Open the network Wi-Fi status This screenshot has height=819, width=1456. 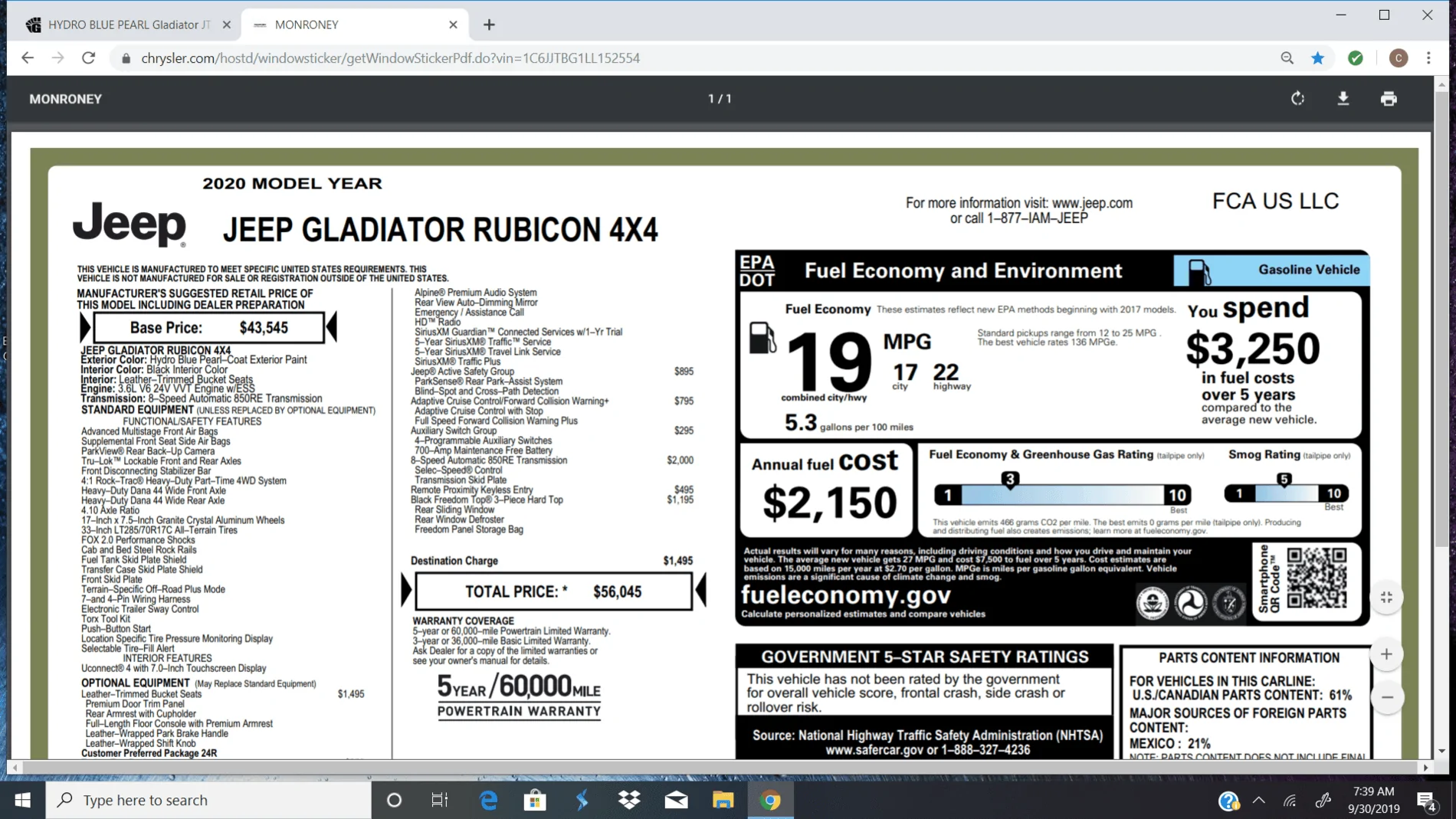tap(1290, 801)
